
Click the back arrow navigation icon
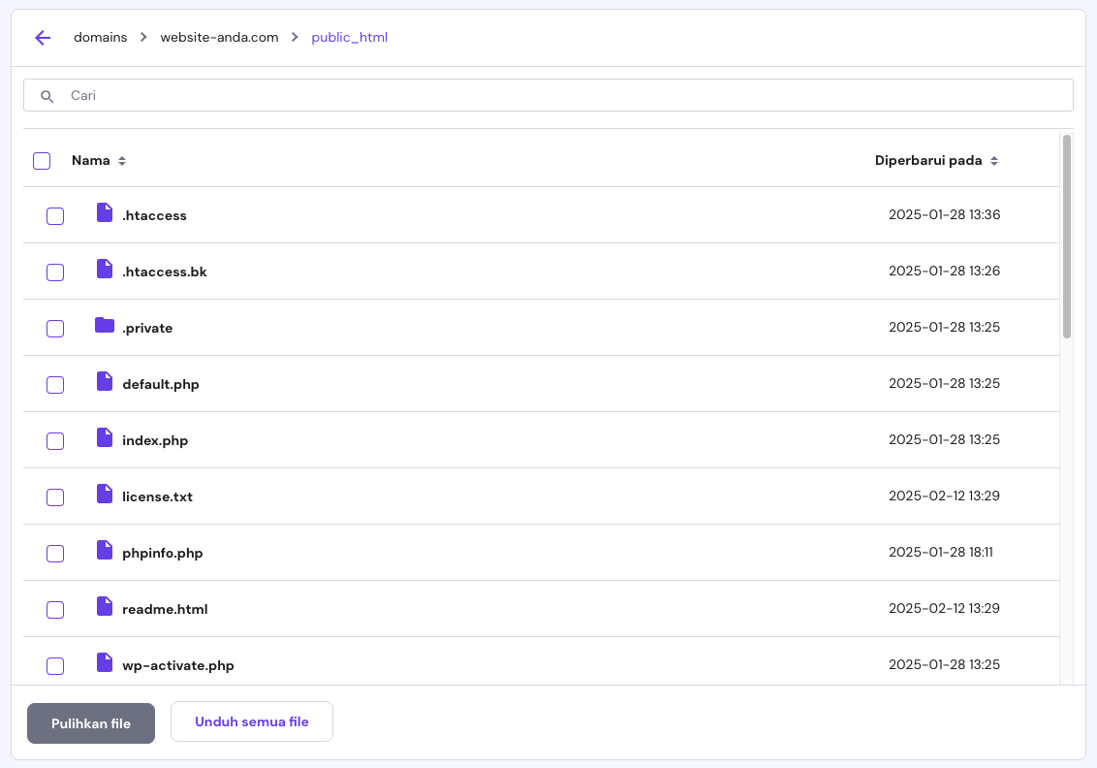coord(41,37)
